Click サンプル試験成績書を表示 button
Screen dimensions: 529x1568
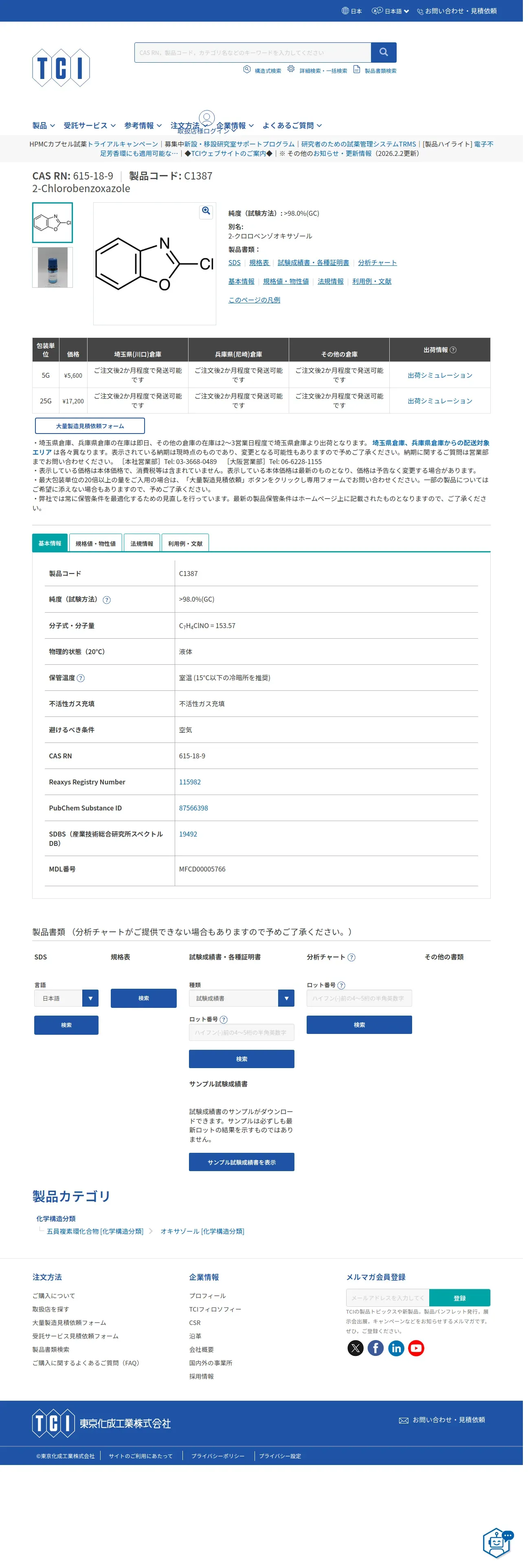pyautogui.click(x=241, y=1162)
